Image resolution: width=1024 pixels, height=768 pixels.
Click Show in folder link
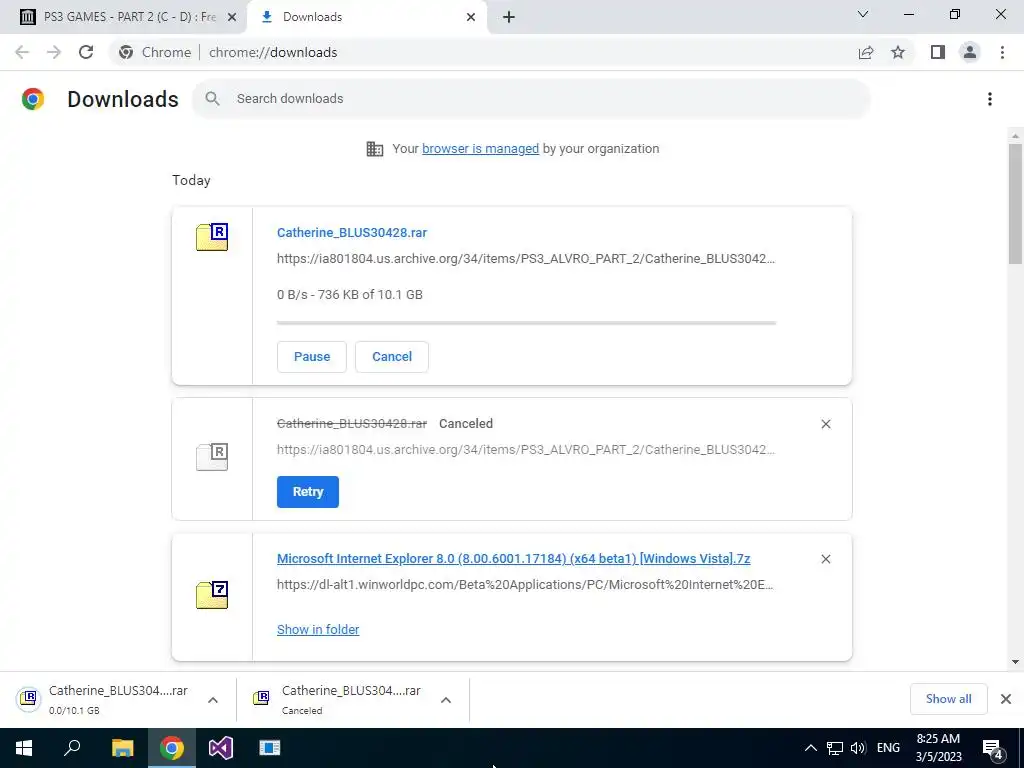pyautogui.click(x=318, y=630)
